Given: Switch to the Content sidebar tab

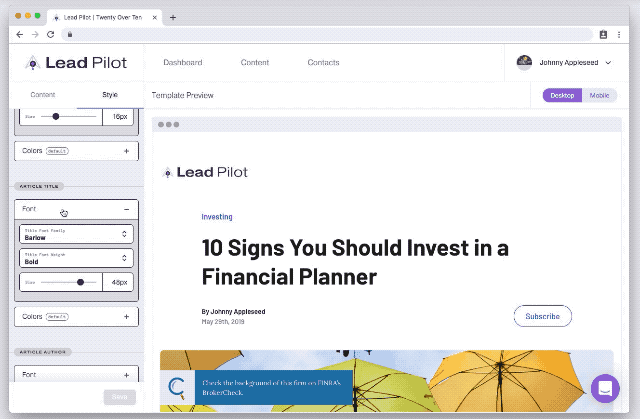Looking at the screenshot, I should click(43, 95).
